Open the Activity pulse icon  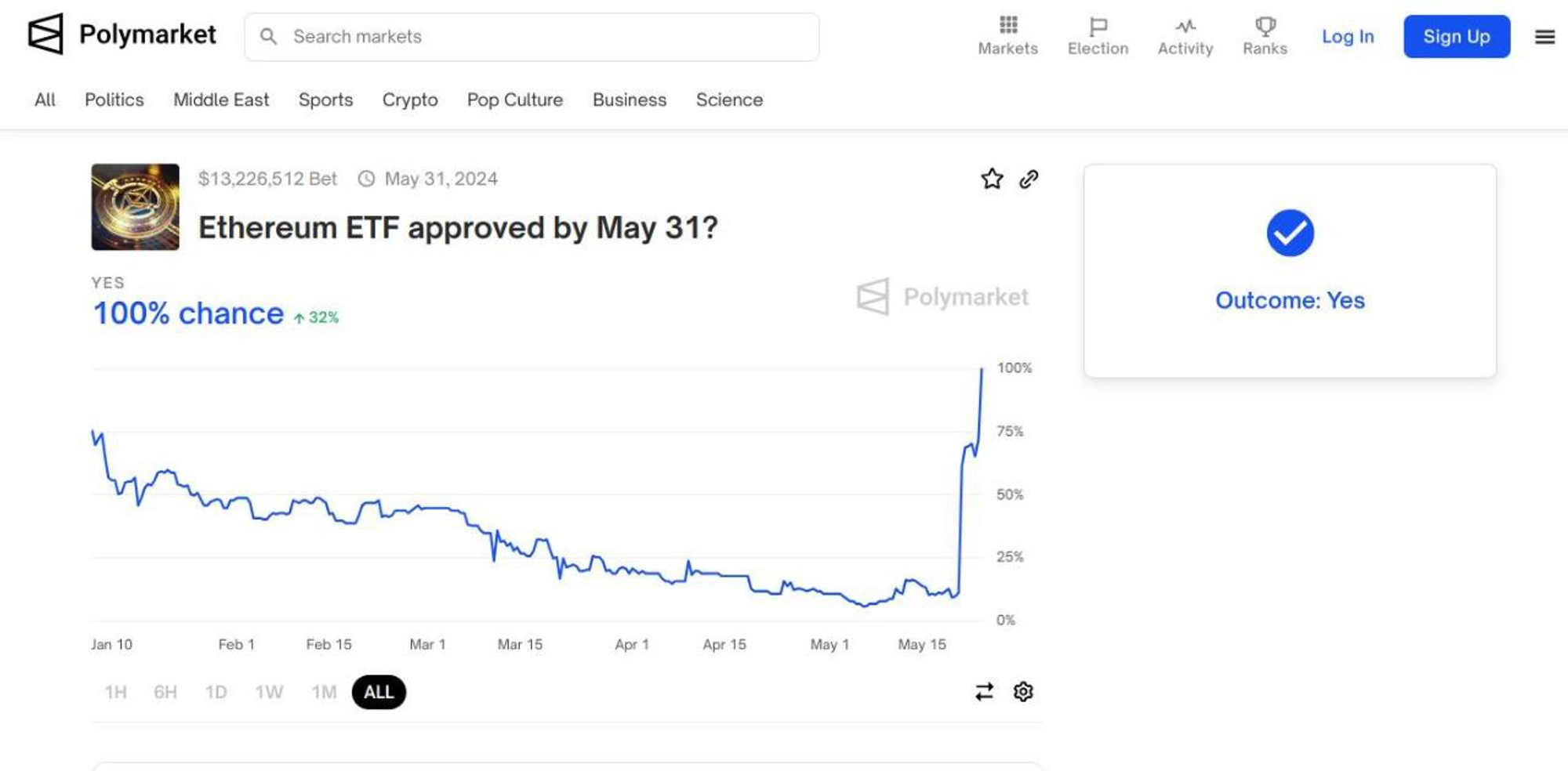(1185, 26)
